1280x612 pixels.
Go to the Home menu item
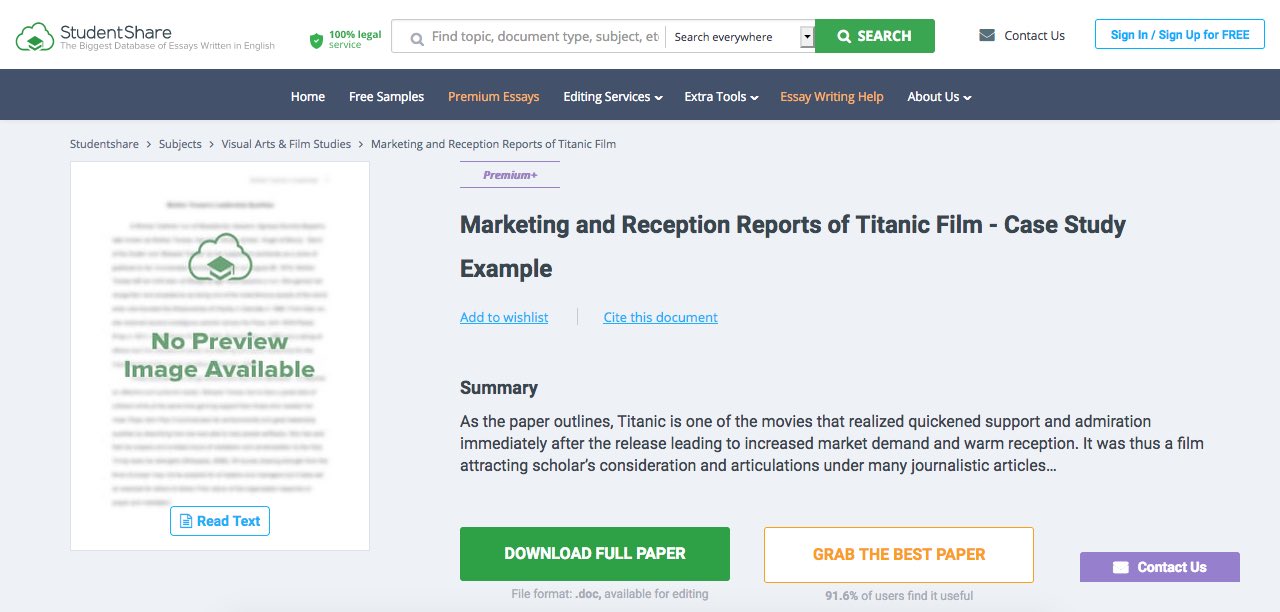pyautogui.click(x=308, y=97)
